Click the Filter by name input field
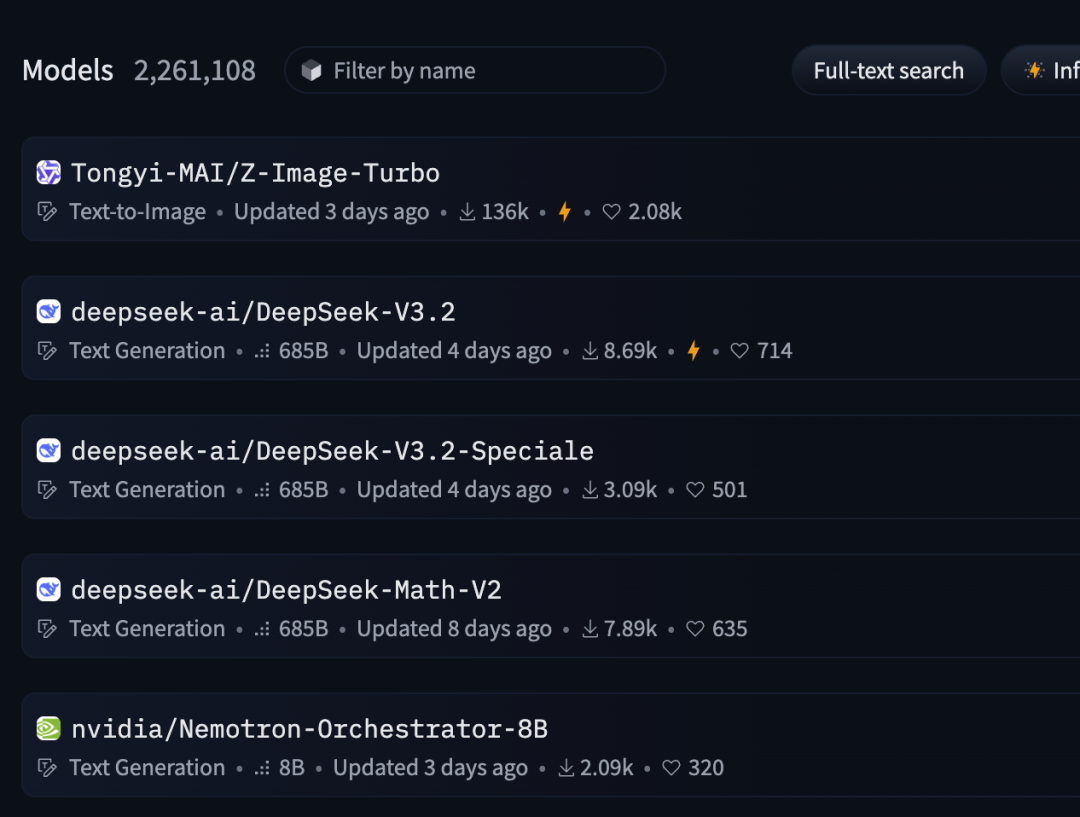 490,71
